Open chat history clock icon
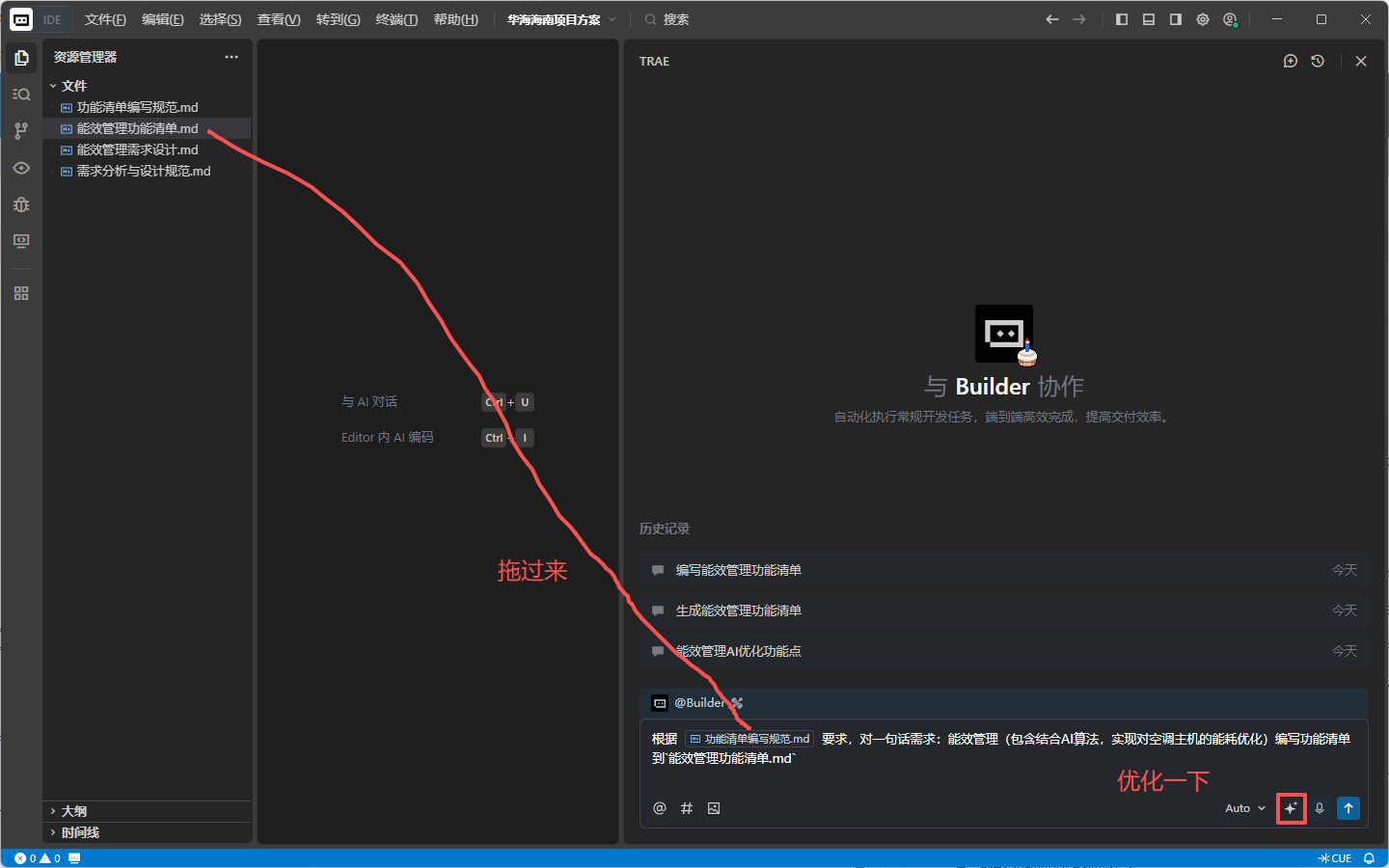The image size is (1389, 868). [1318, 61]
